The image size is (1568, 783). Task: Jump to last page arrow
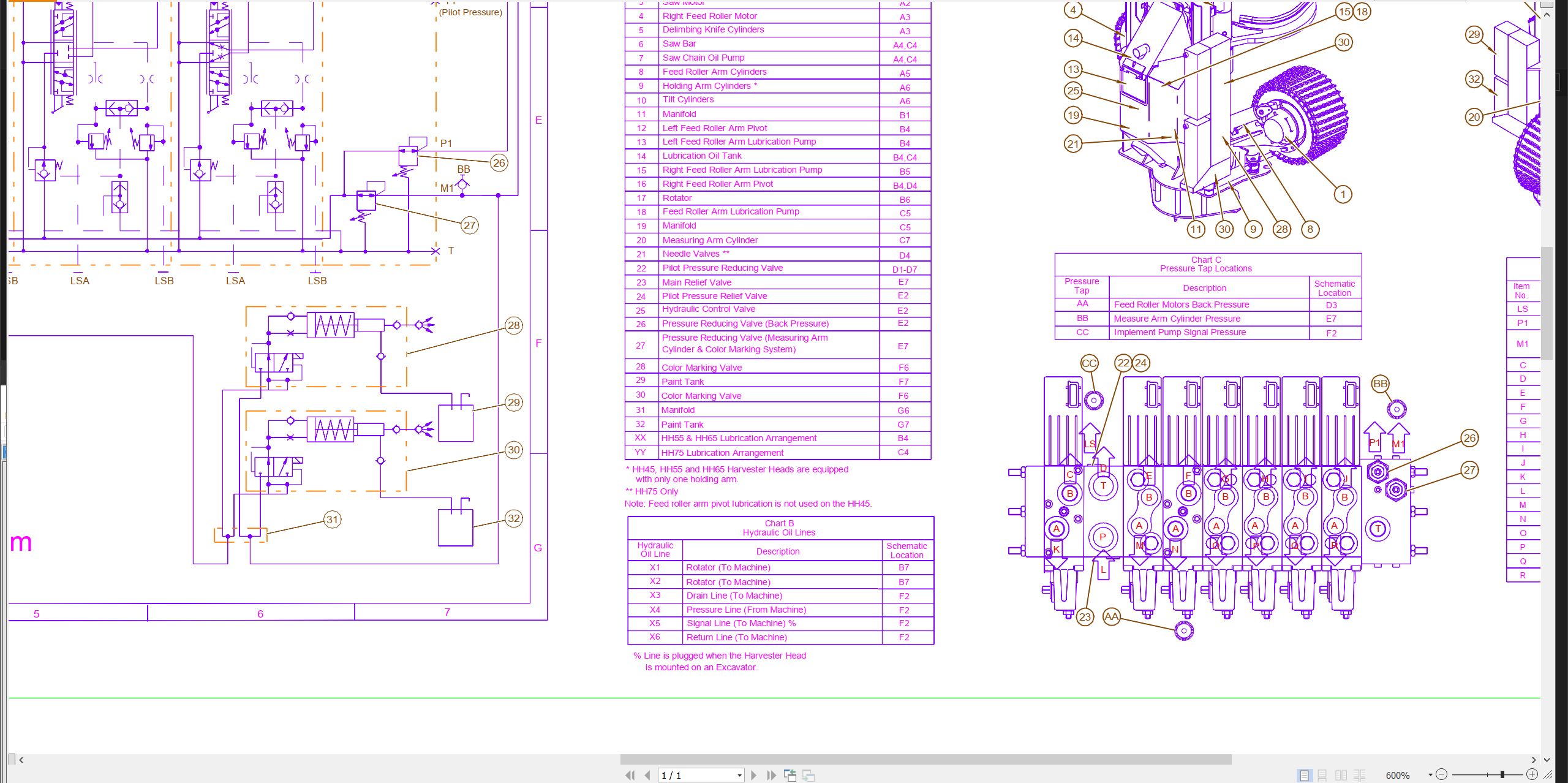tap(772, 775)
